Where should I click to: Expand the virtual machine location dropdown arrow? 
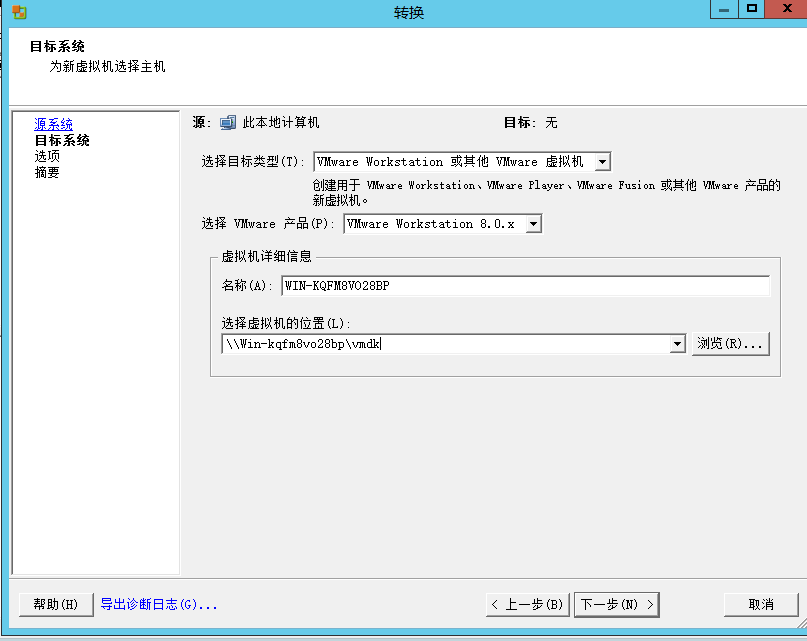(x=677, y=343)
